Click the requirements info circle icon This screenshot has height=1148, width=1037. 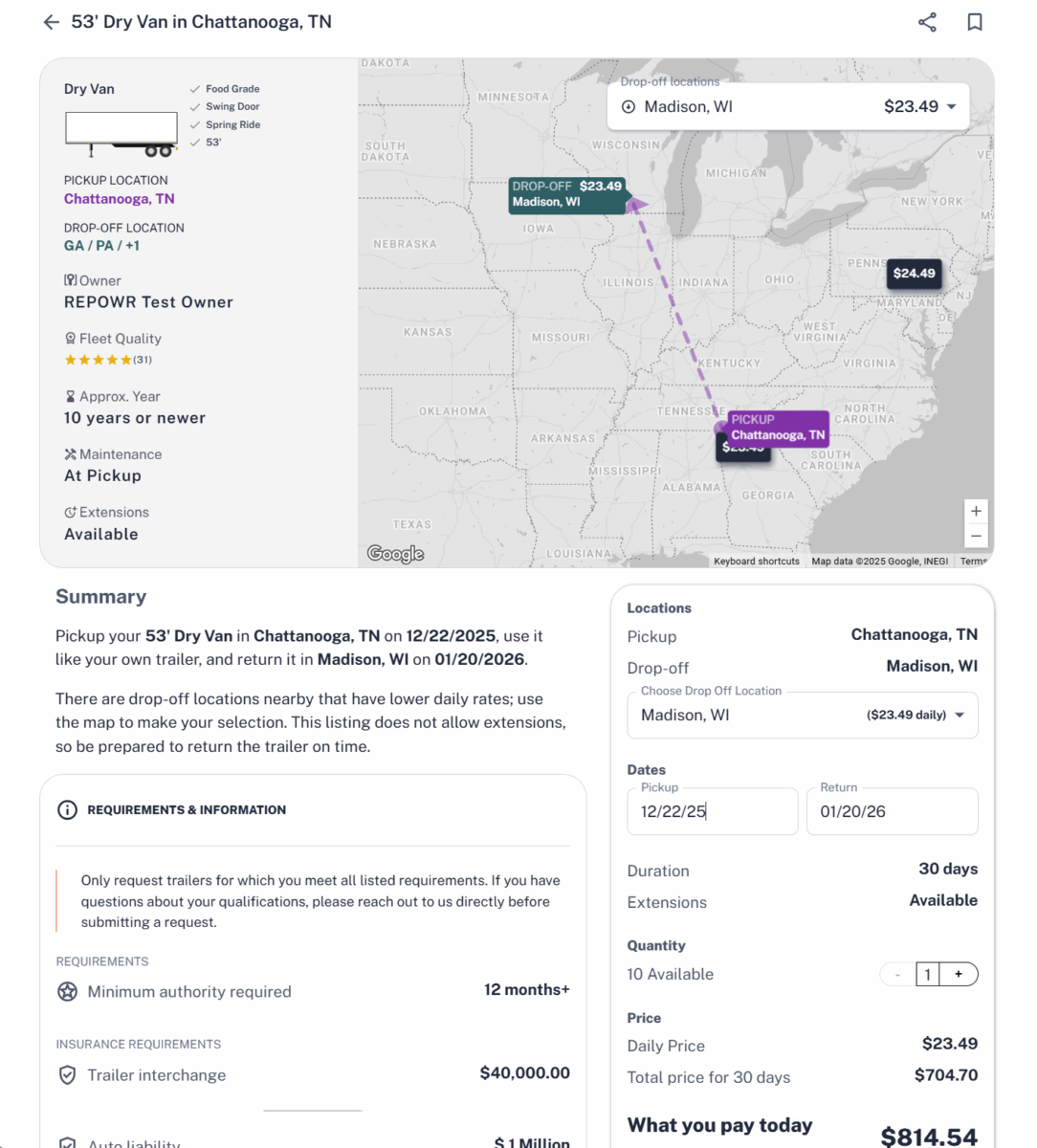point(67,810)
